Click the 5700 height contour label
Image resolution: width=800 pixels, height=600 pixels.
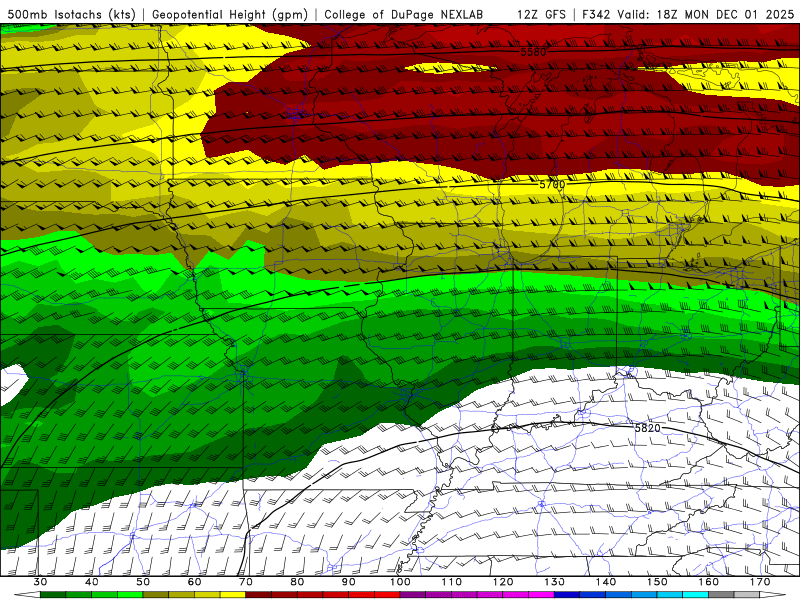point(552,184)
